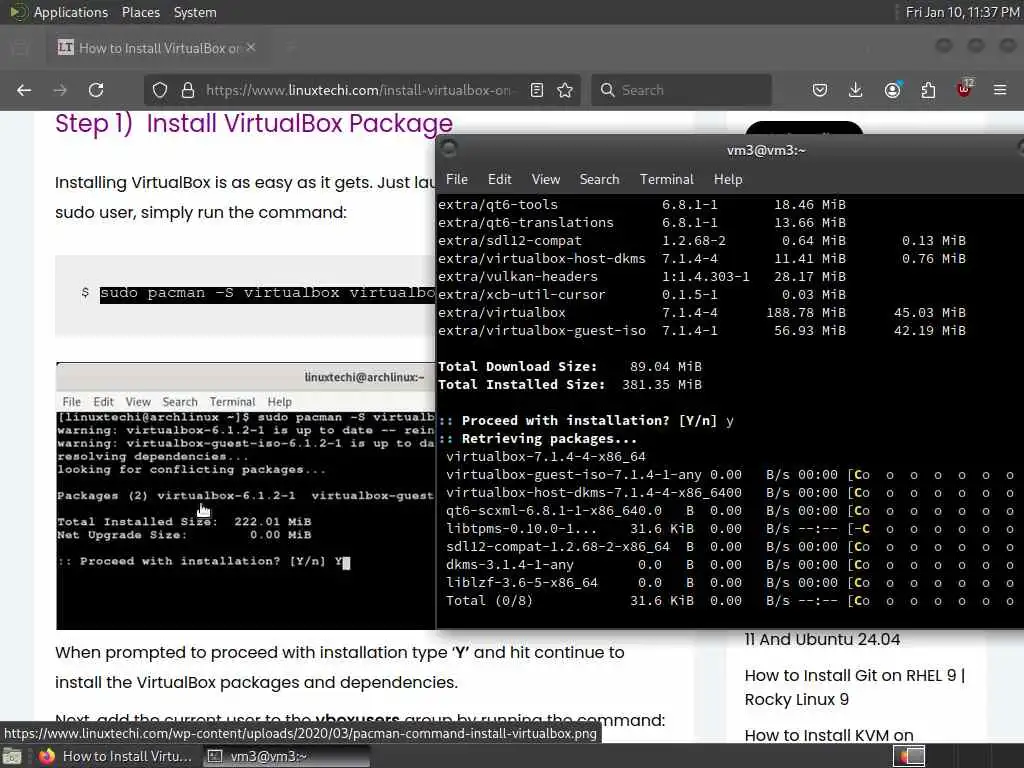The image size is (1024, 768).
Task: Open the System menu in top panel
Action: click(195, 12)
